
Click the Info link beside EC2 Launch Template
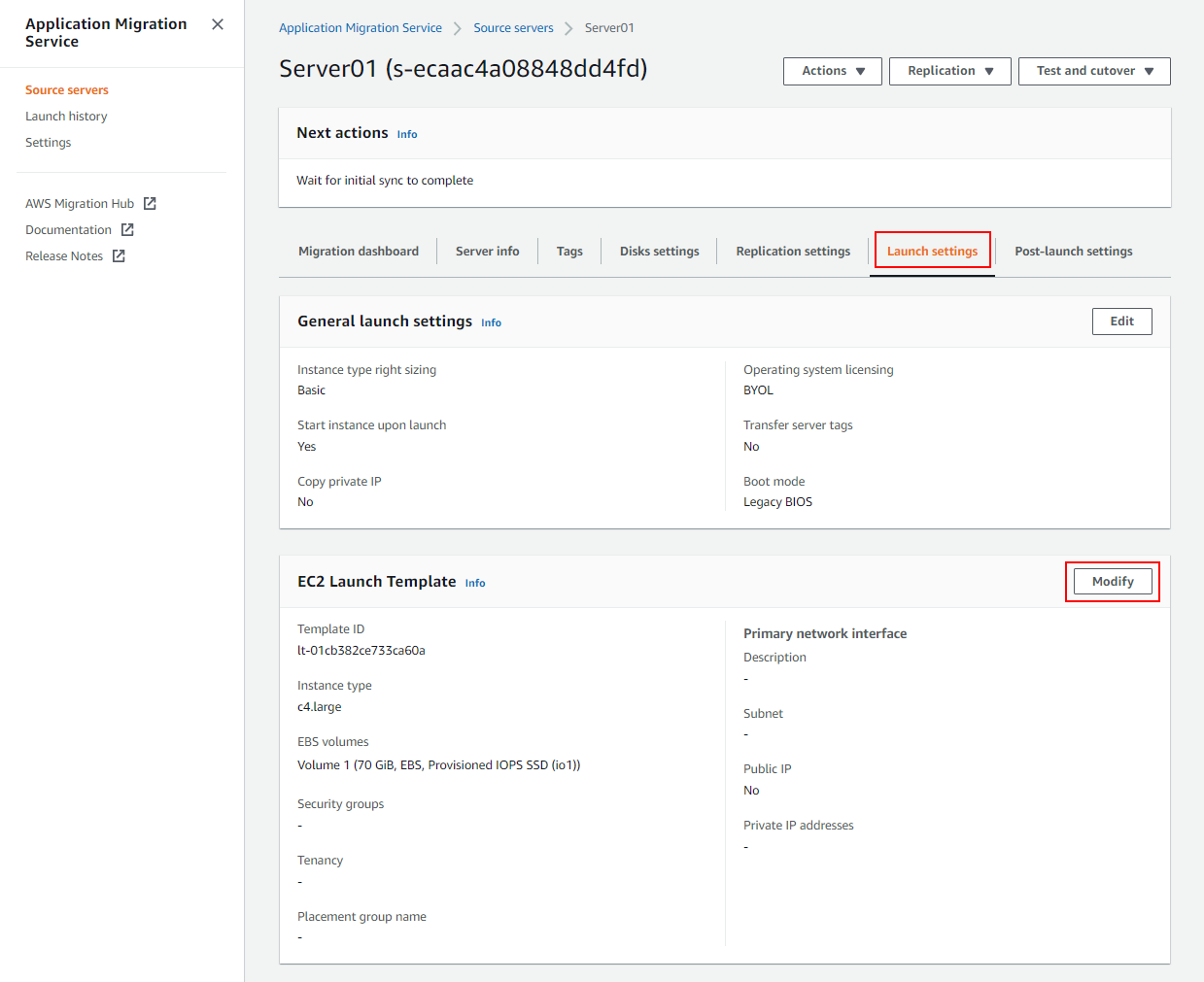coord(474,583)
